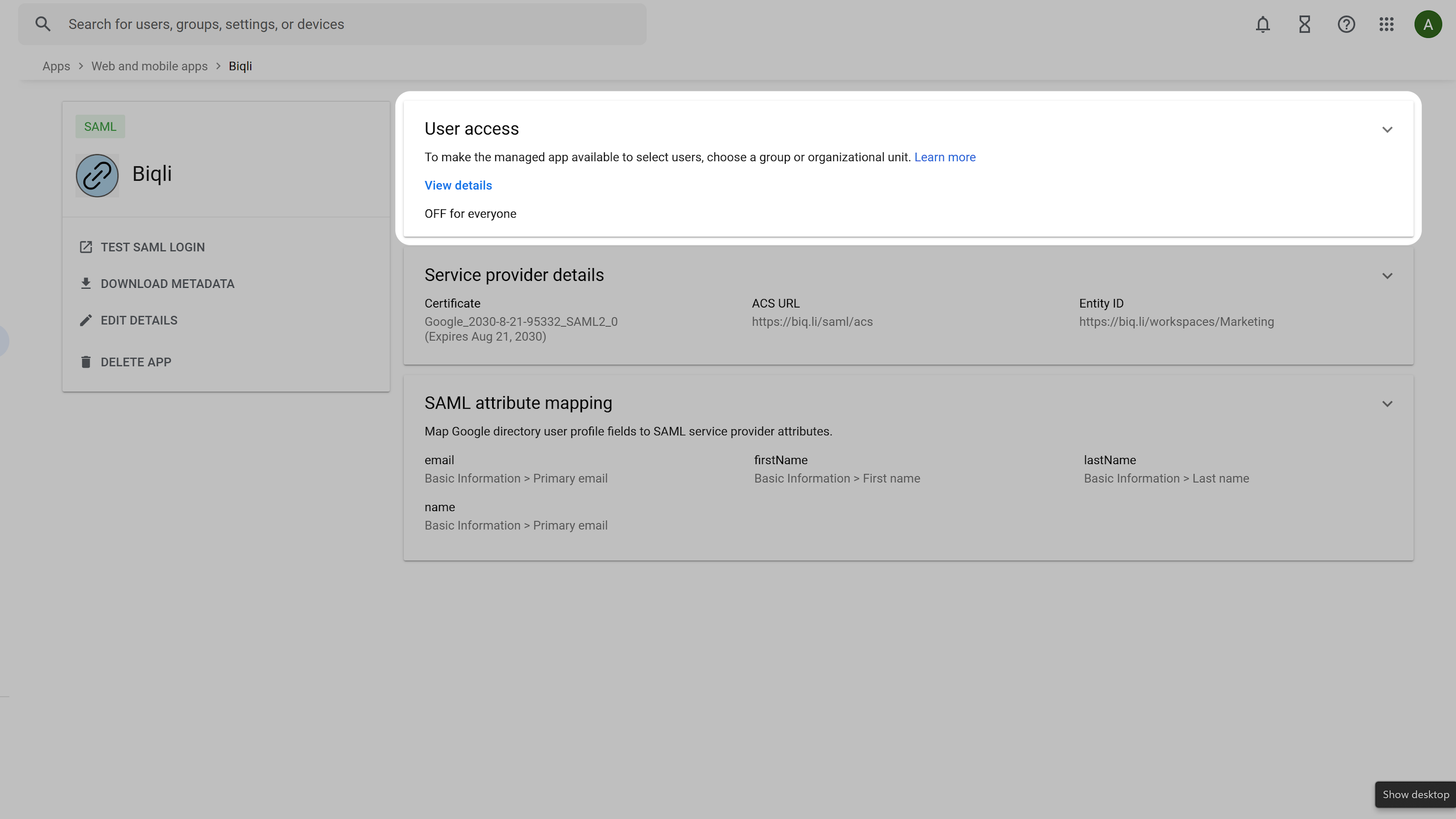Expand the Service provider details chevron
The width and height of the screenshot is (1456, 819).
pos(1387,276)
